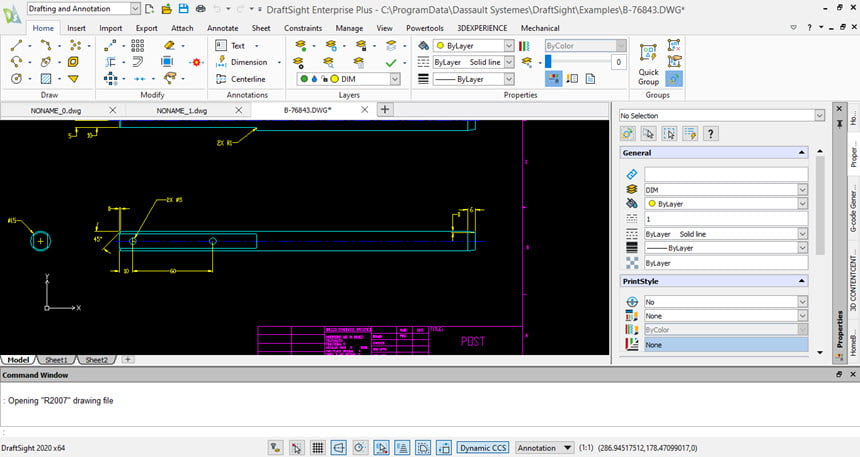Add a new drawing tab with plus

click(x=385, y=109)
